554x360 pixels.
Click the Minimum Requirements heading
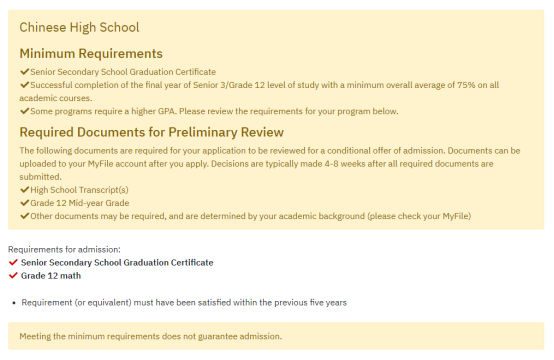pos(91,54)
